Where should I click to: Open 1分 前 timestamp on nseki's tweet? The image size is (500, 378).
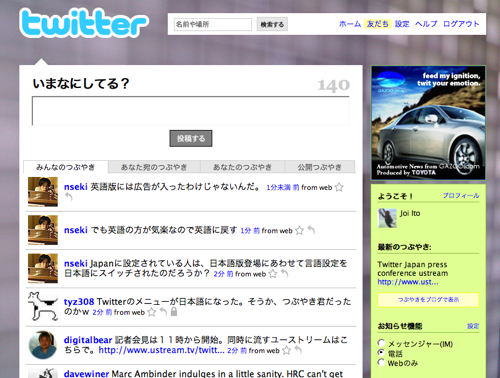coord(250,231)
